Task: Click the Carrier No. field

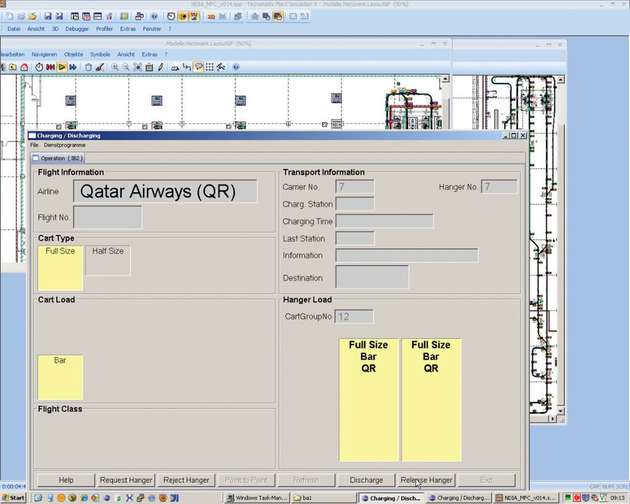Action: click(354, 187)
